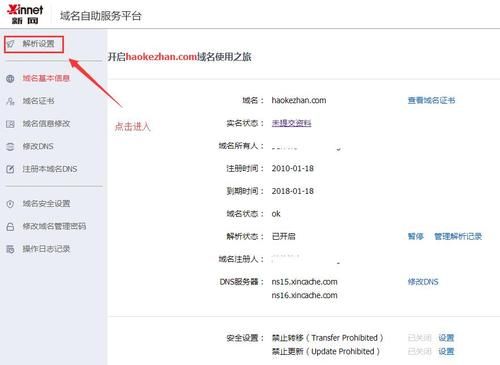
Task: Click the DNS服务器 field label
Action: point(241,282)
